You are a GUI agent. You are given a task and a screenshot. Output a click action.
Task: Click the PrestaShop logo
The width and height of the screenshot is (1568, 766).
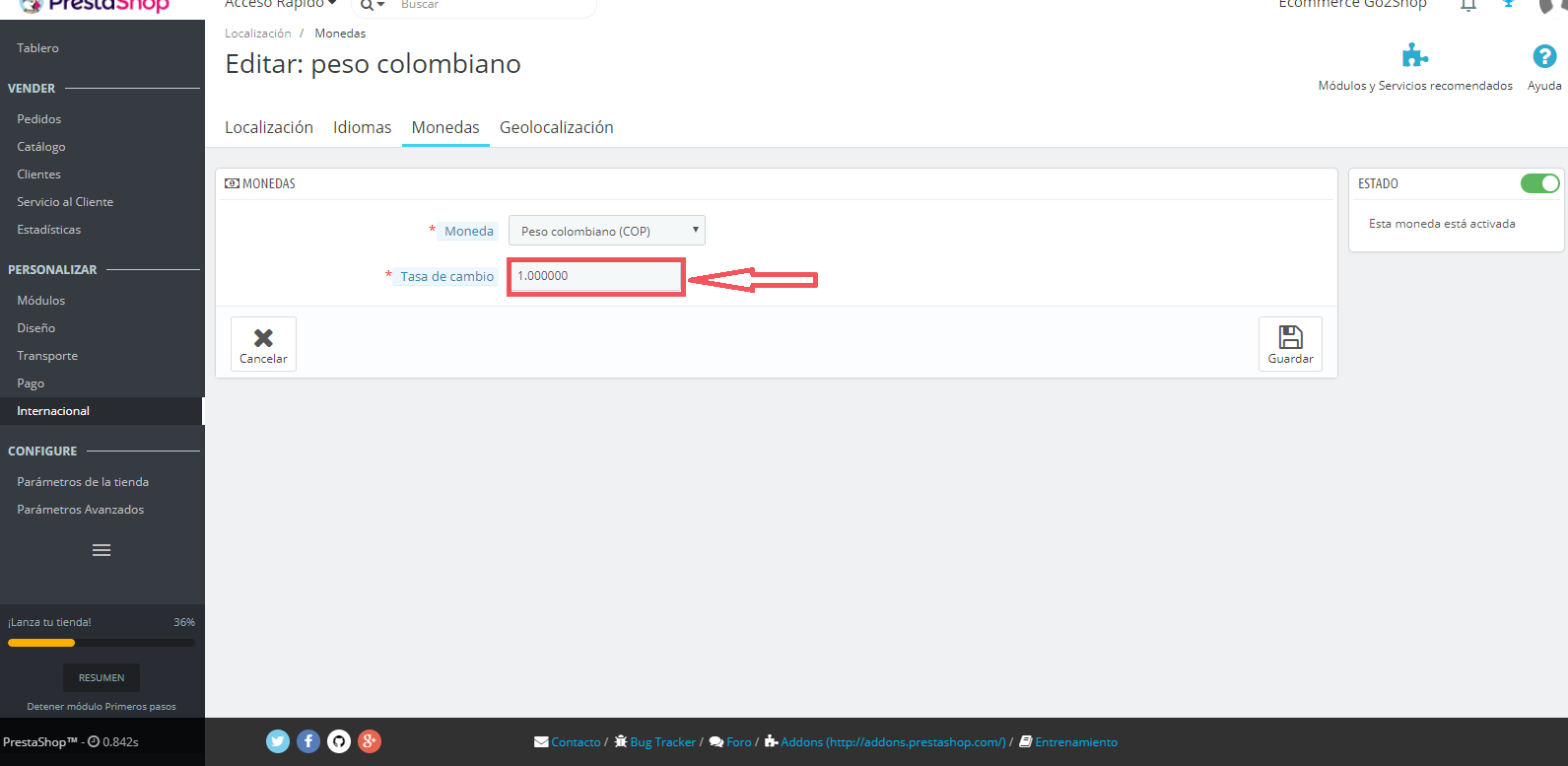94,6
